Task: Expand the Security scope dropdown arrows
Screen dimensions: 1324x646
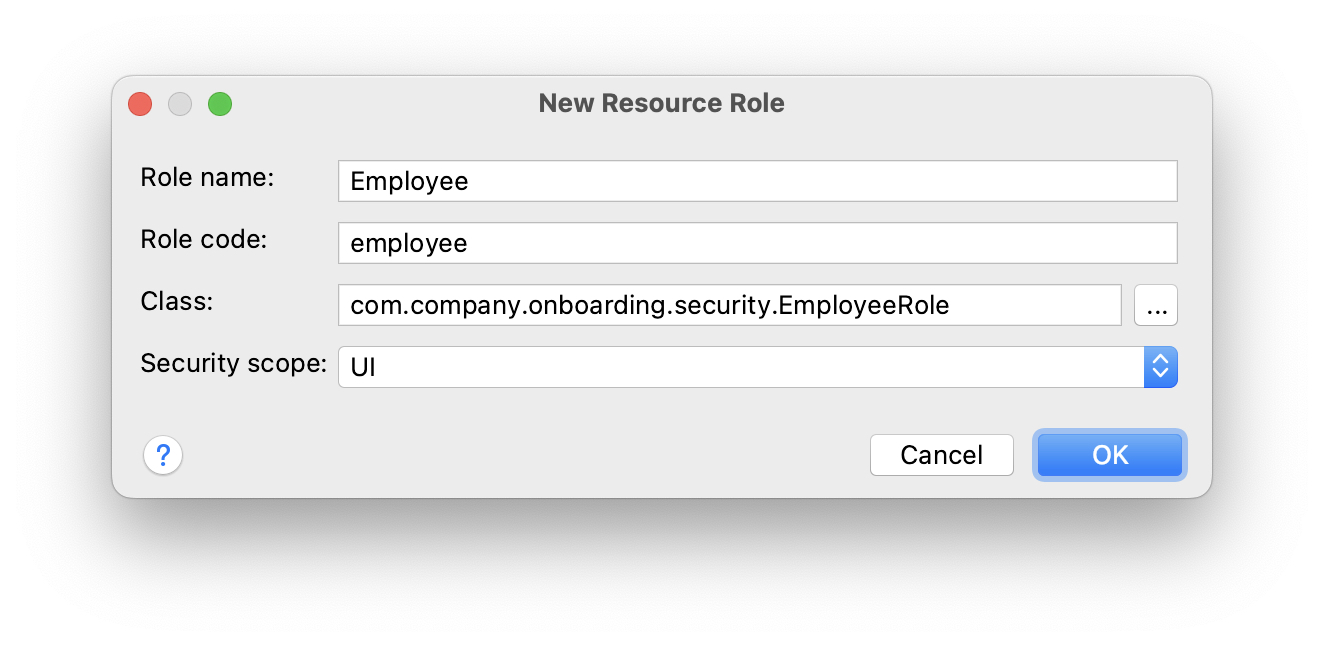Action: 1160,367
